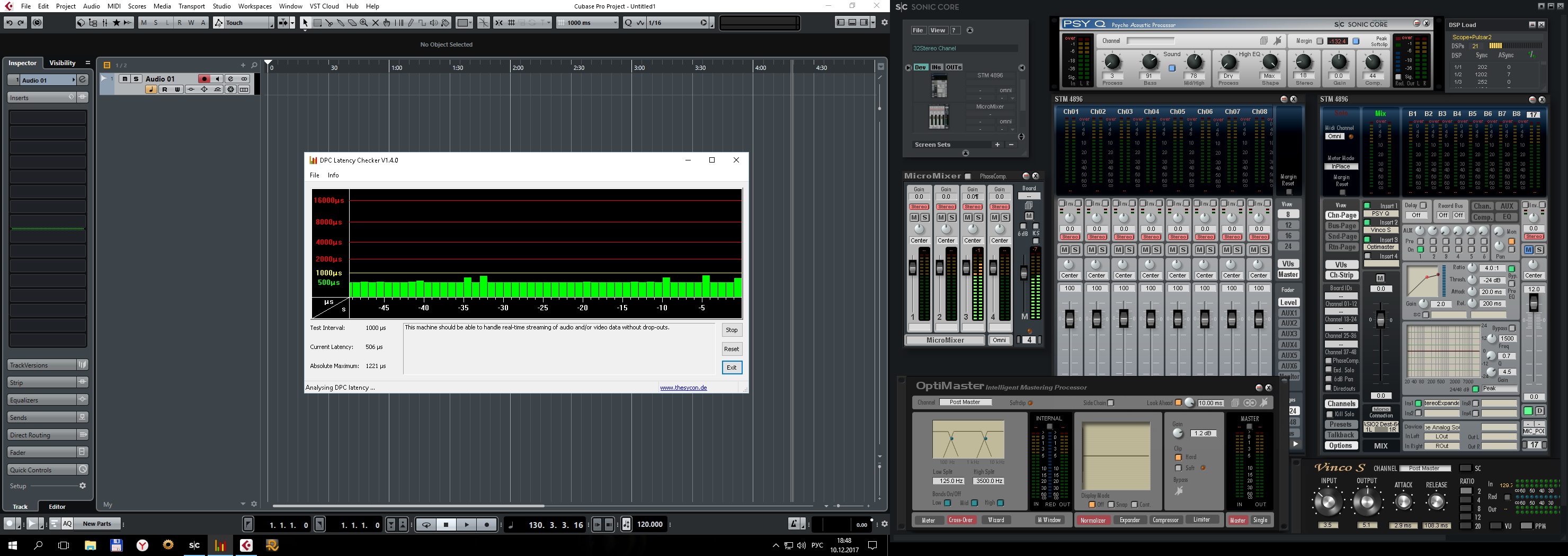Toggle Kill Solo checkbox in STM mixer
Viewport: 1568px width, 556px height.
click(x=1330, y=414)
